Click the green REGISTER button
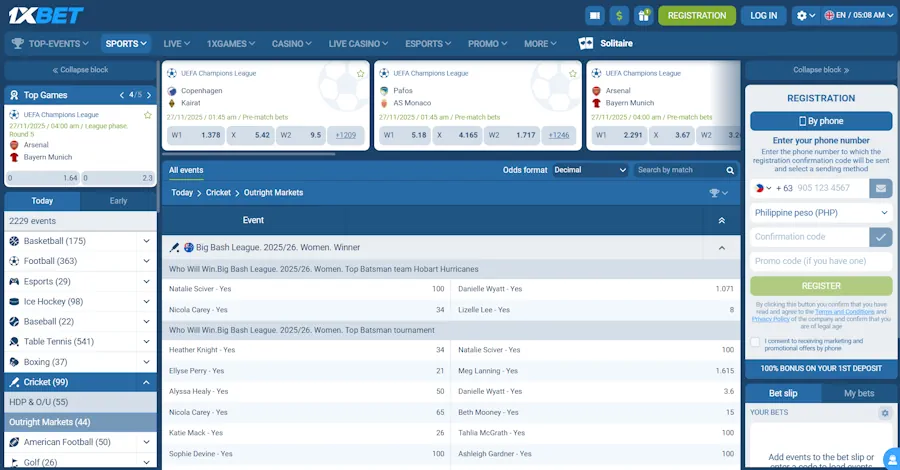Viewport: 900px width, 470px height. pos(821,286)
